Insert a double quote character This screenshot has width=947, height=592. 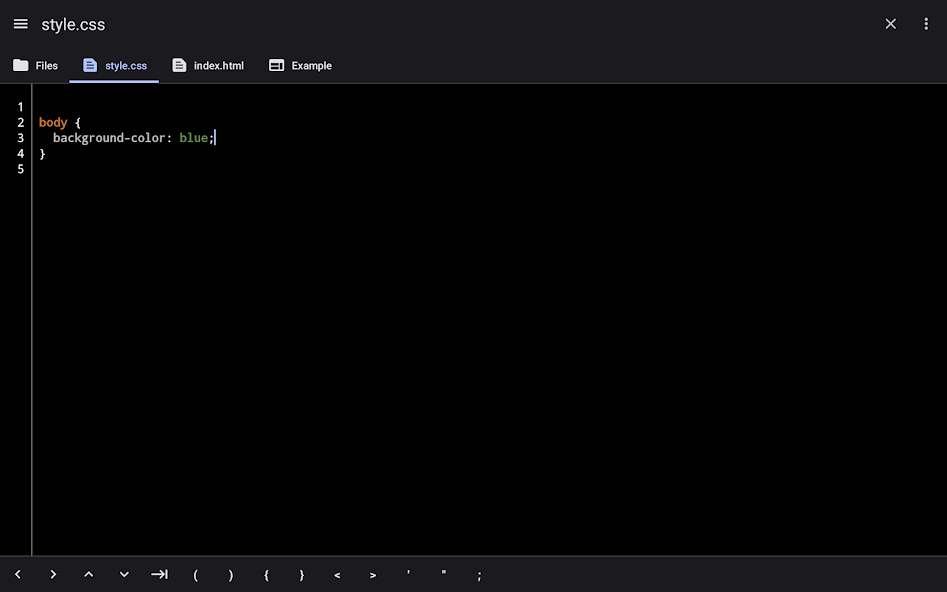(x=444, y=573)
